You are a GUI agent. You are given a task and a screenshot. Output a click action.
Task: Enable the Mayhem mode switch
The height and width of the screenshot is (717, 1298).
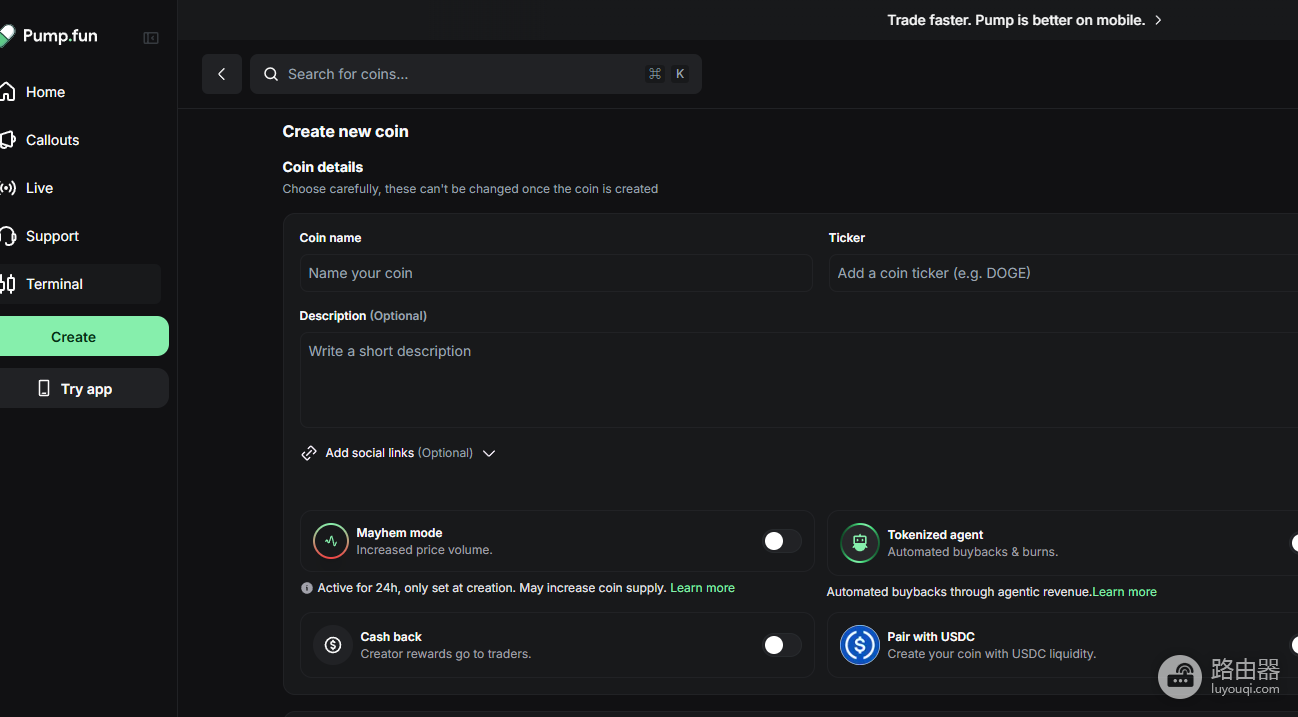point(782,541)
